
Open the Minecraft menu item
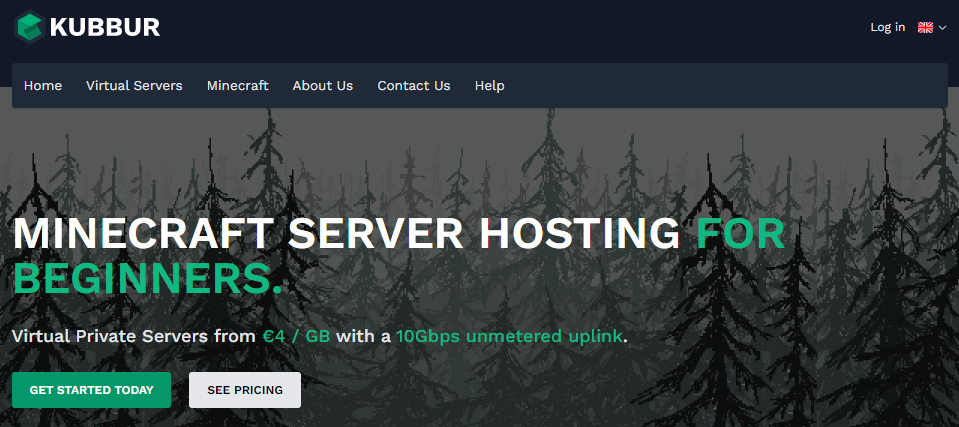(x=237, y=86)
